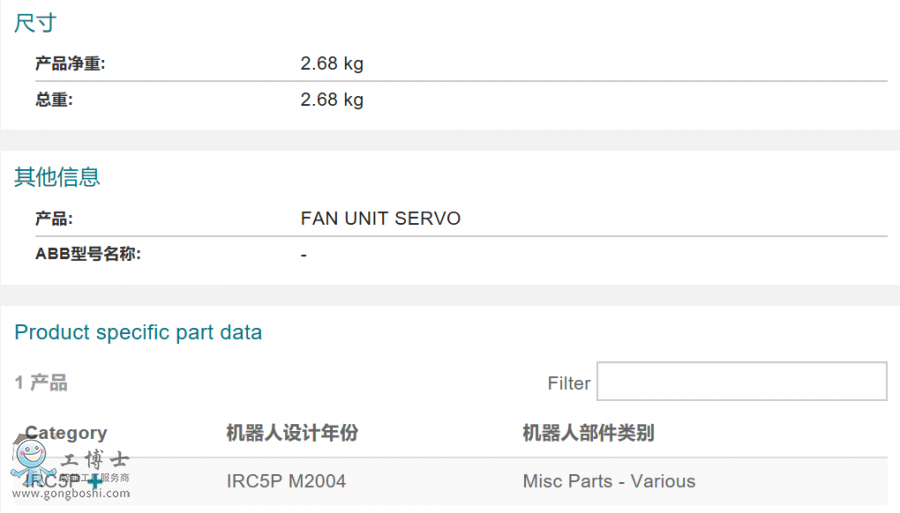Click the 1 产品 count text
The width and height of the screenshot is (900, 513).
click(x=41, y=382)
